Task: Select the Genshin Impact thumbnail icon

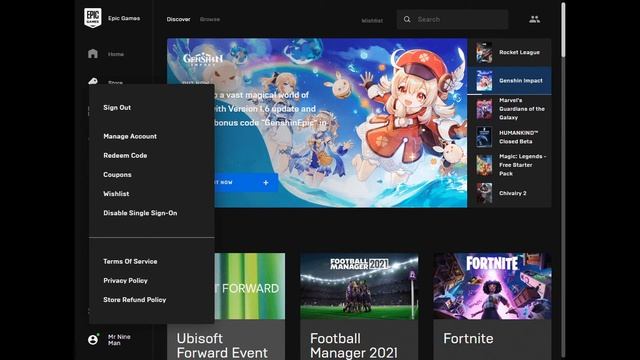Action: click(x=484, y=80)
